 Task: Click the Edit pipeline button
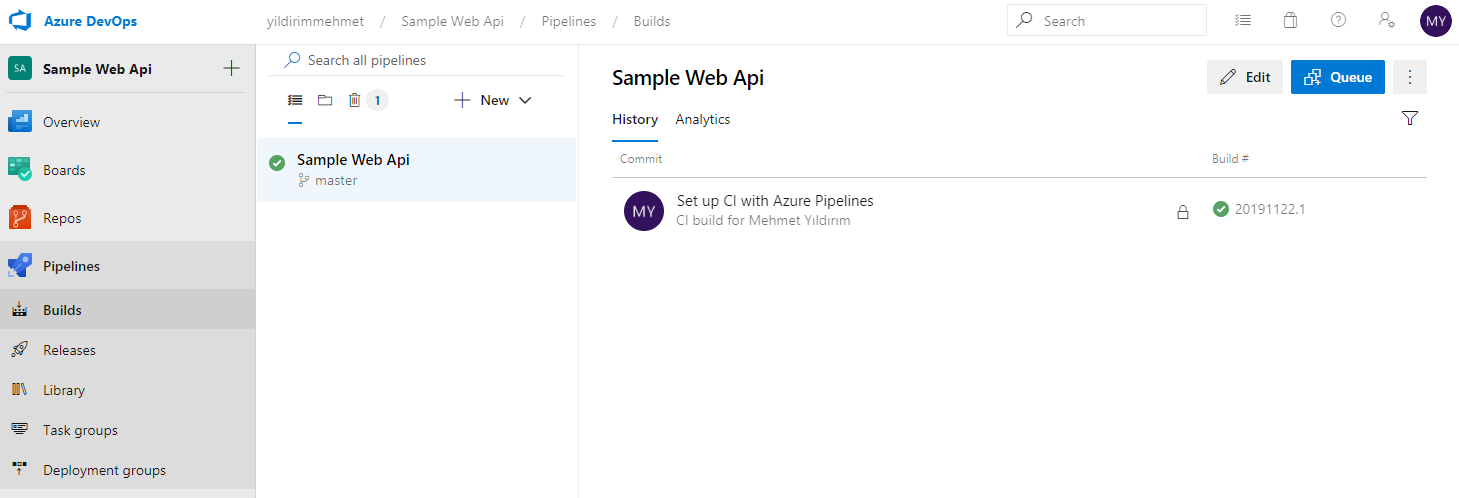[x=1245, y=77]
